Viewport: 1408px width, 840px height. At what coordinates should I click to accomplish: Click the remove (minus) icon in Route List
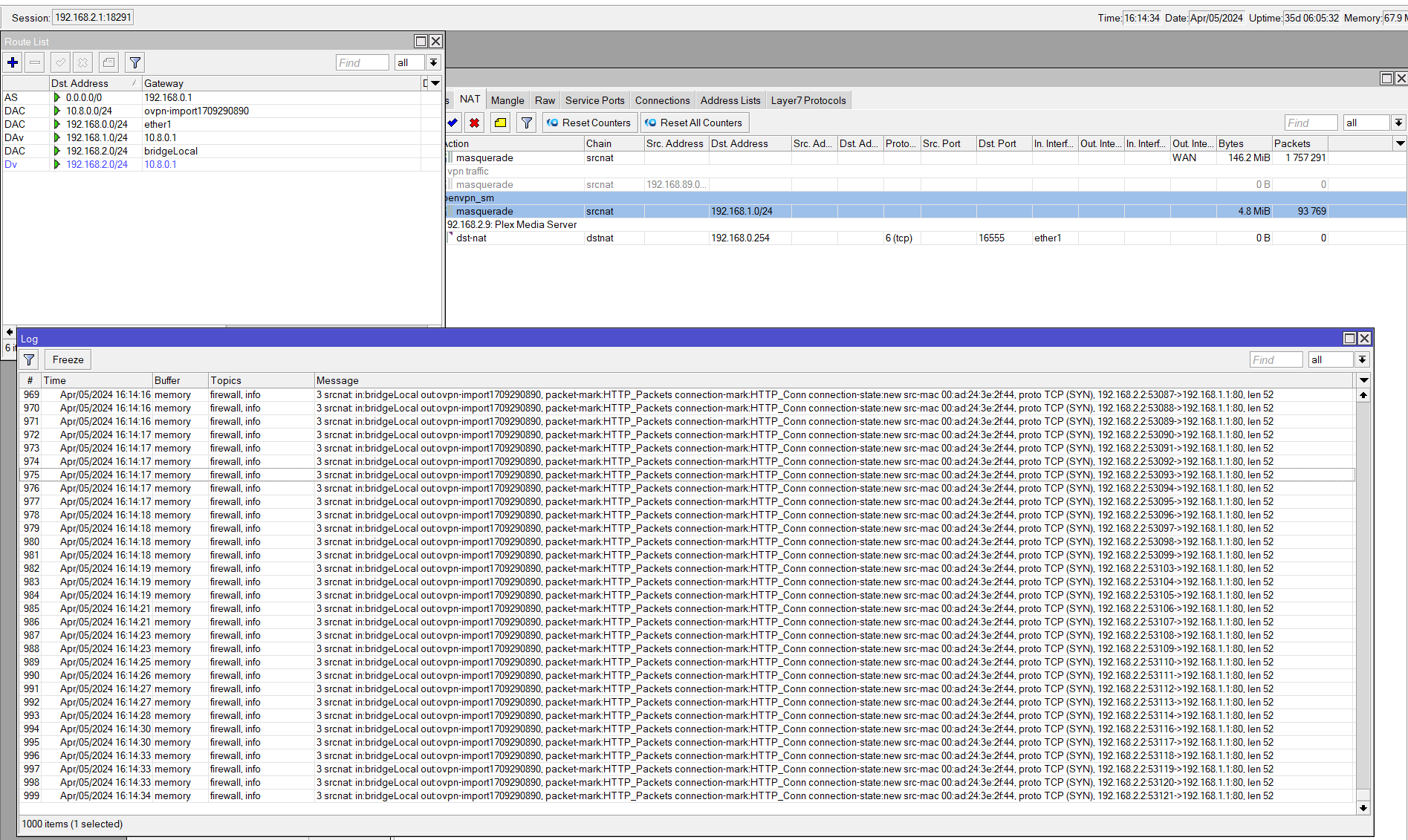pyautogui.click(x=35, y=62)
